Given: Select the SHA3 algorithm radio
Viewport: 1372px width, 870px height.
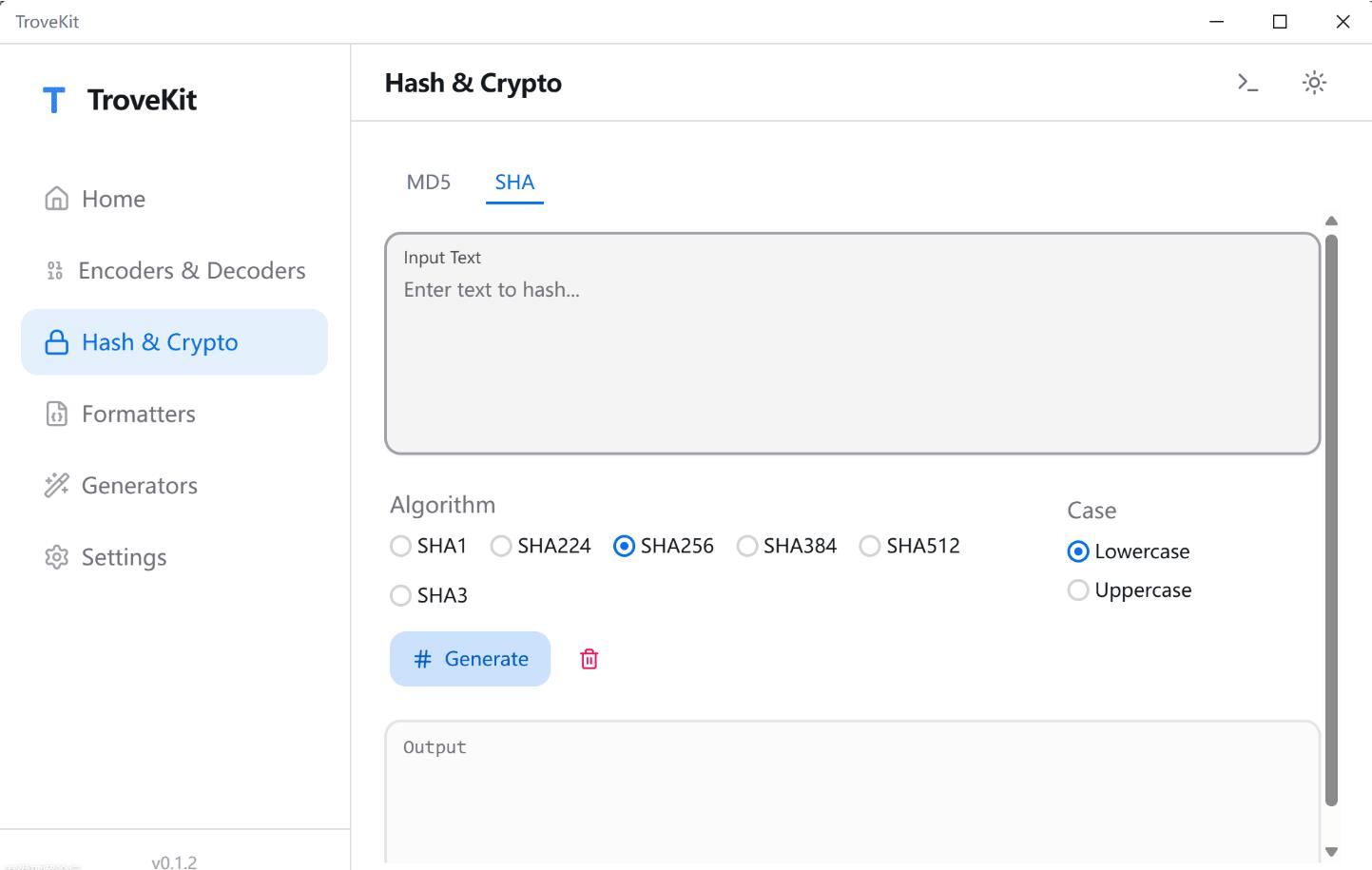Looking at the screenshot, I should coord(401,595).
